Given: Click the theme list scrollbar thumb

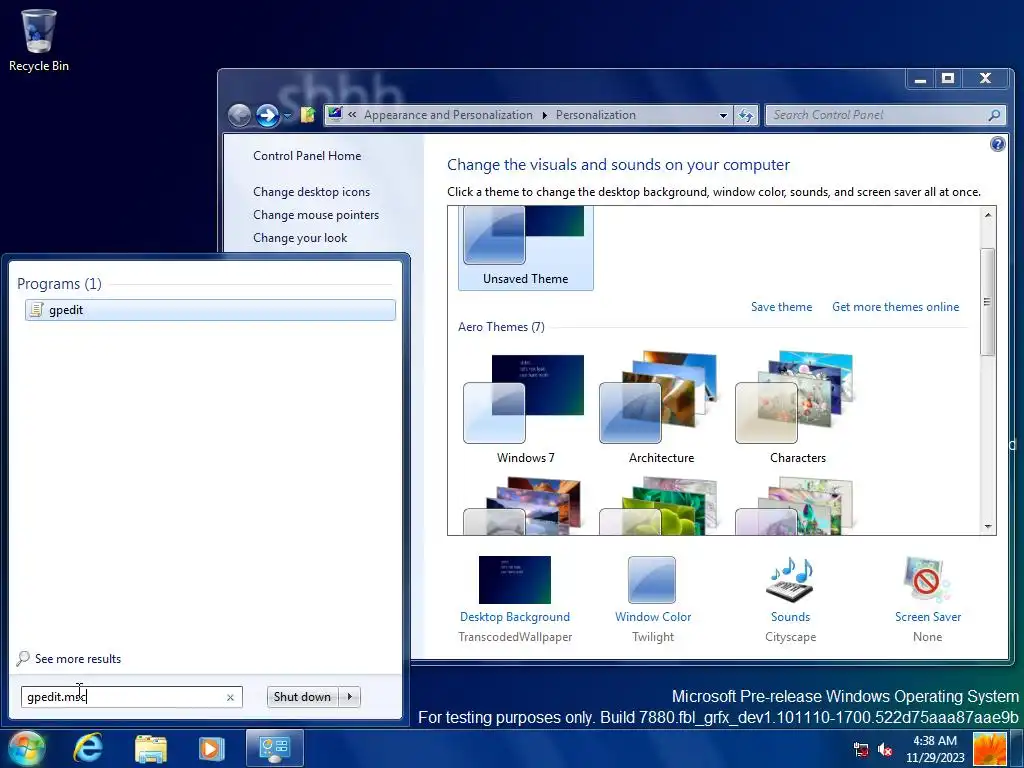Looking at the screenshot, I should point(987,302).
